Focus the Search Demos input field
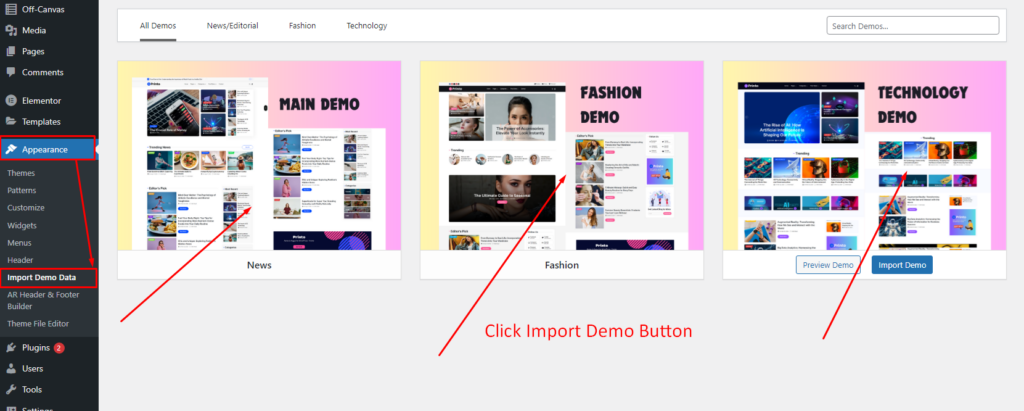Viewport: 1024px width, 411px height. (x=912, y=25)
